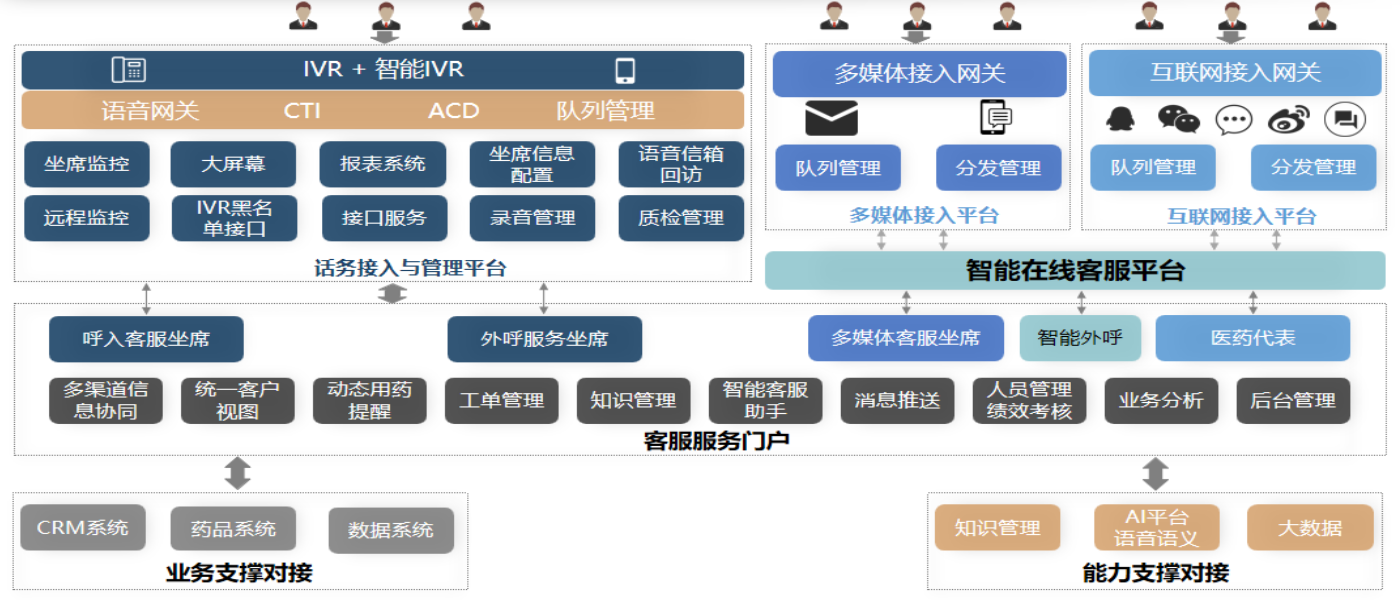Click the QQ penguin icon
The image size is (1400, 600).
(x=1120, y=119)
